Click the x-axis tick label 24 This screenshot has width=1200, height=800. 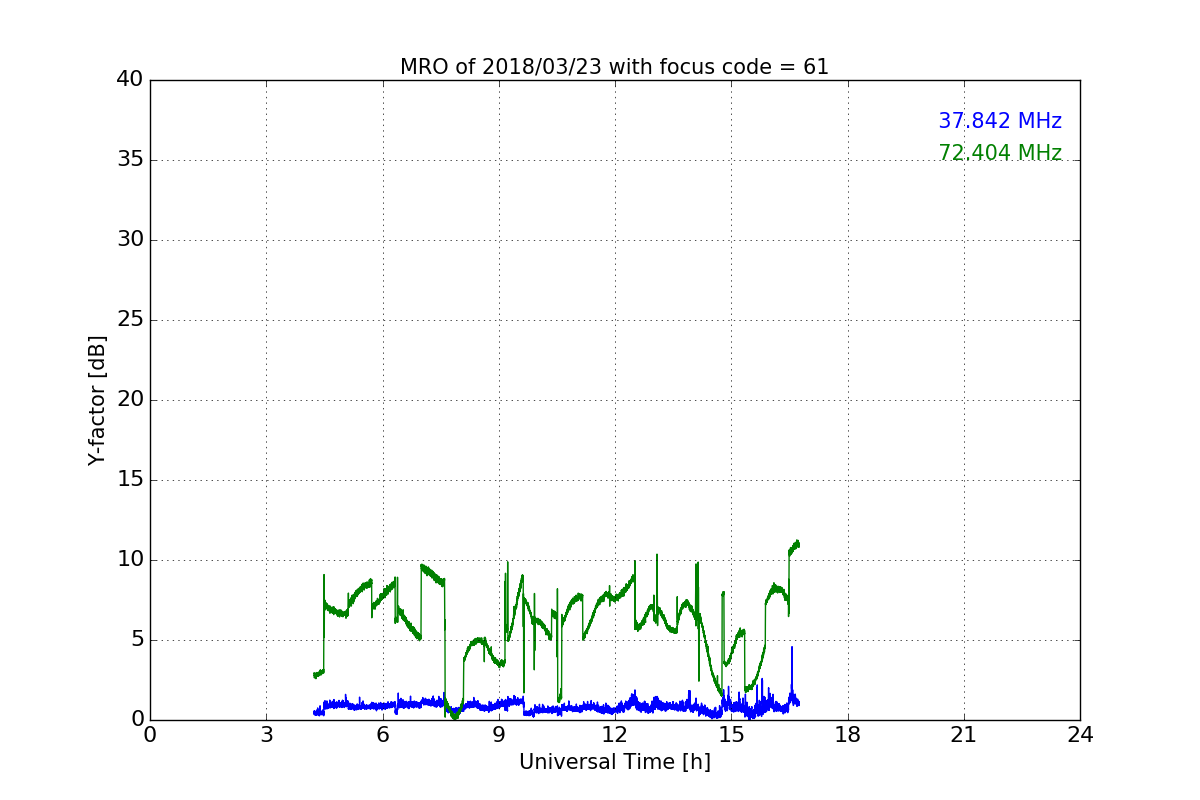[1080, 735]
